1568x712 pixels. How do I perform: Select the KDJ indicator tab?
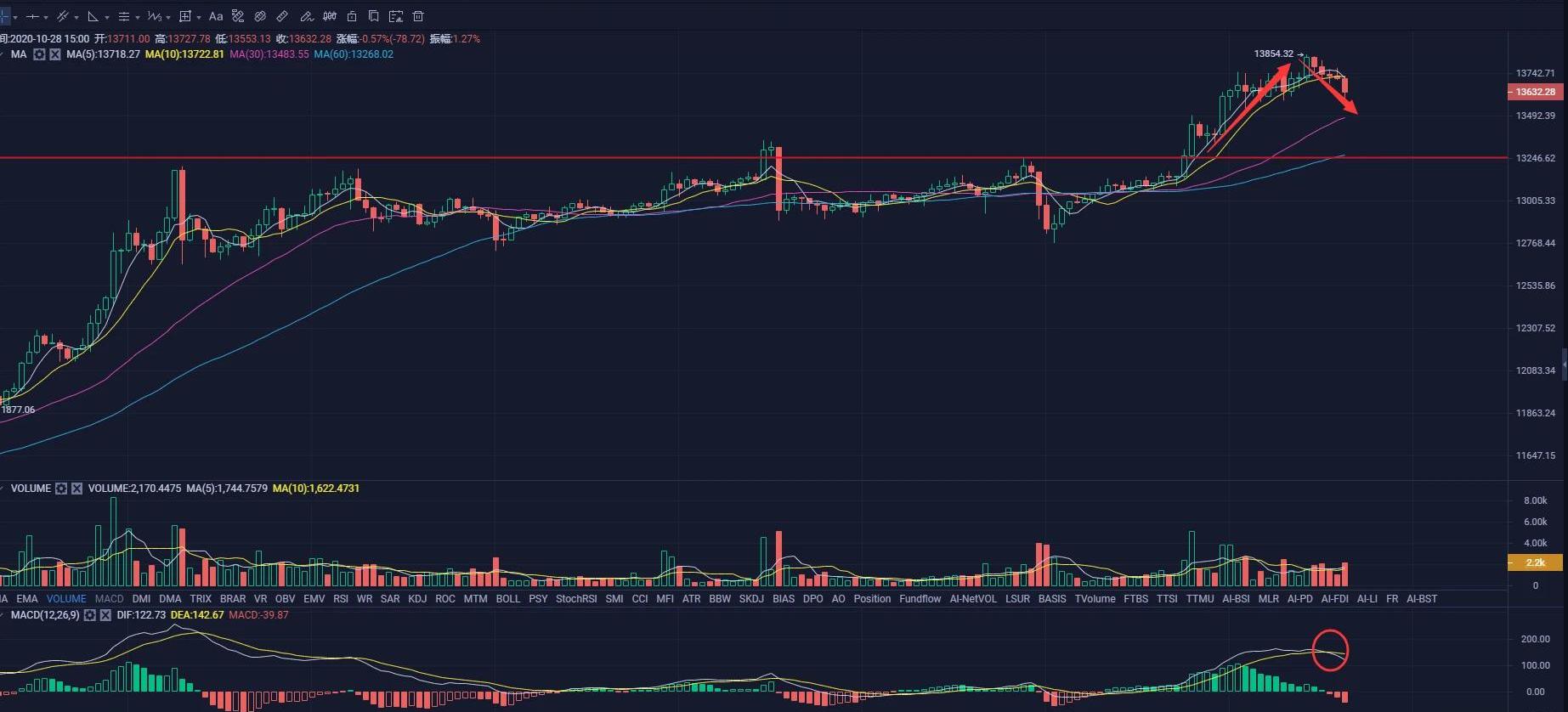click(x=417, y=599)
